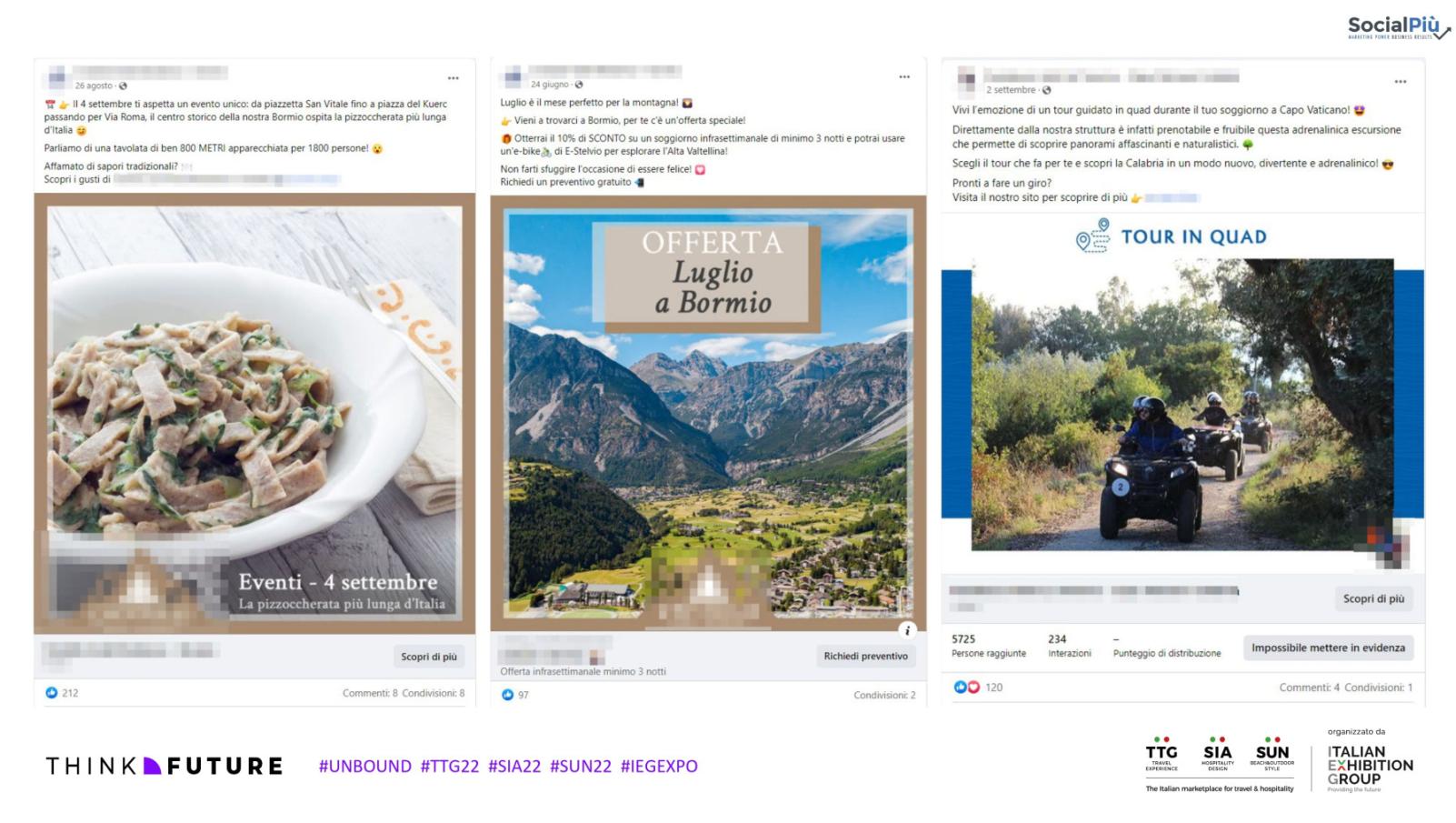Click the info icon on Bormio image
The image size is (1456, 823).
pos(906,630)
